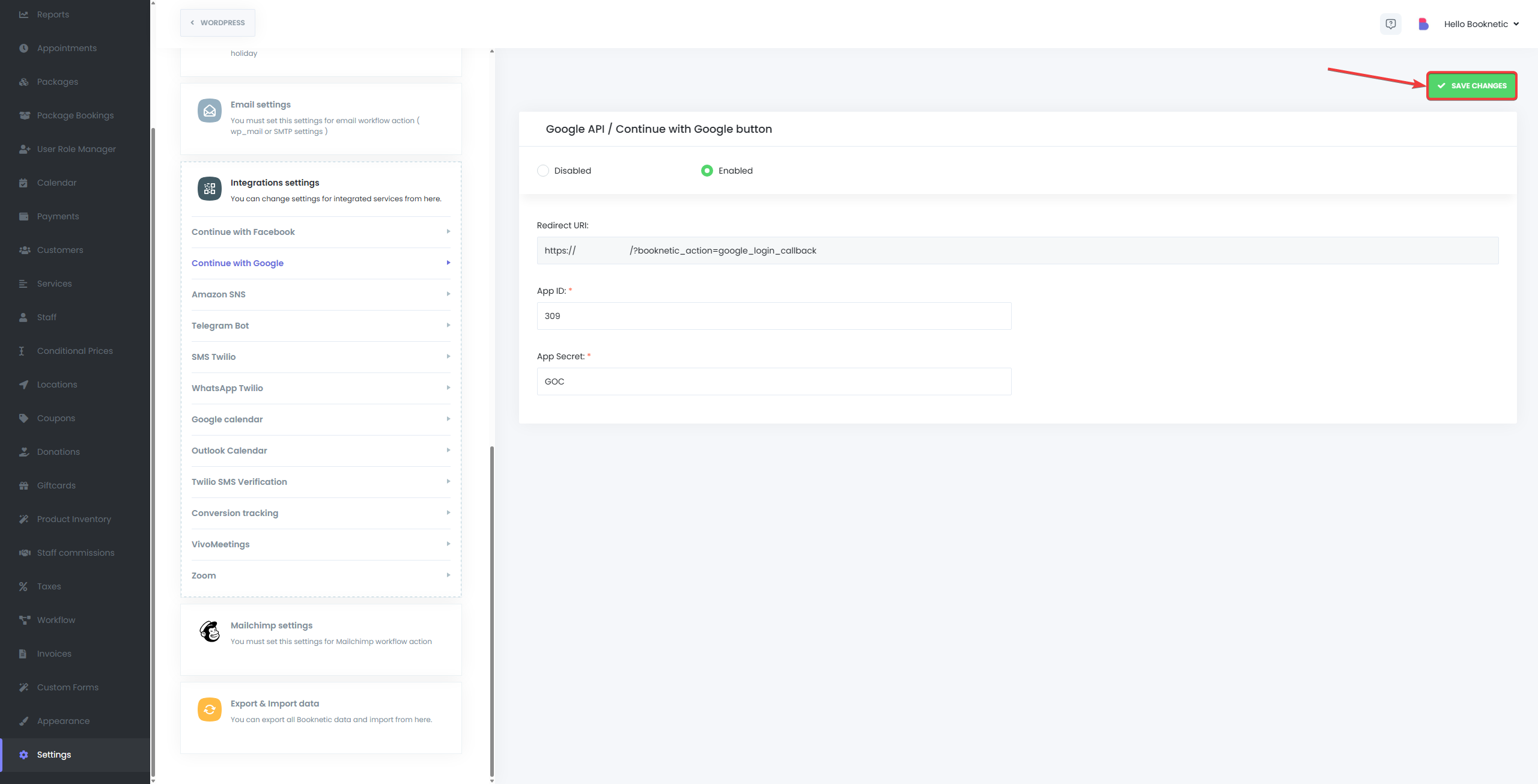This screenshot has width=1538, height=784.
Task: Select the Disabled radio option
Action: pyautogui.click(x=543, y=171)
